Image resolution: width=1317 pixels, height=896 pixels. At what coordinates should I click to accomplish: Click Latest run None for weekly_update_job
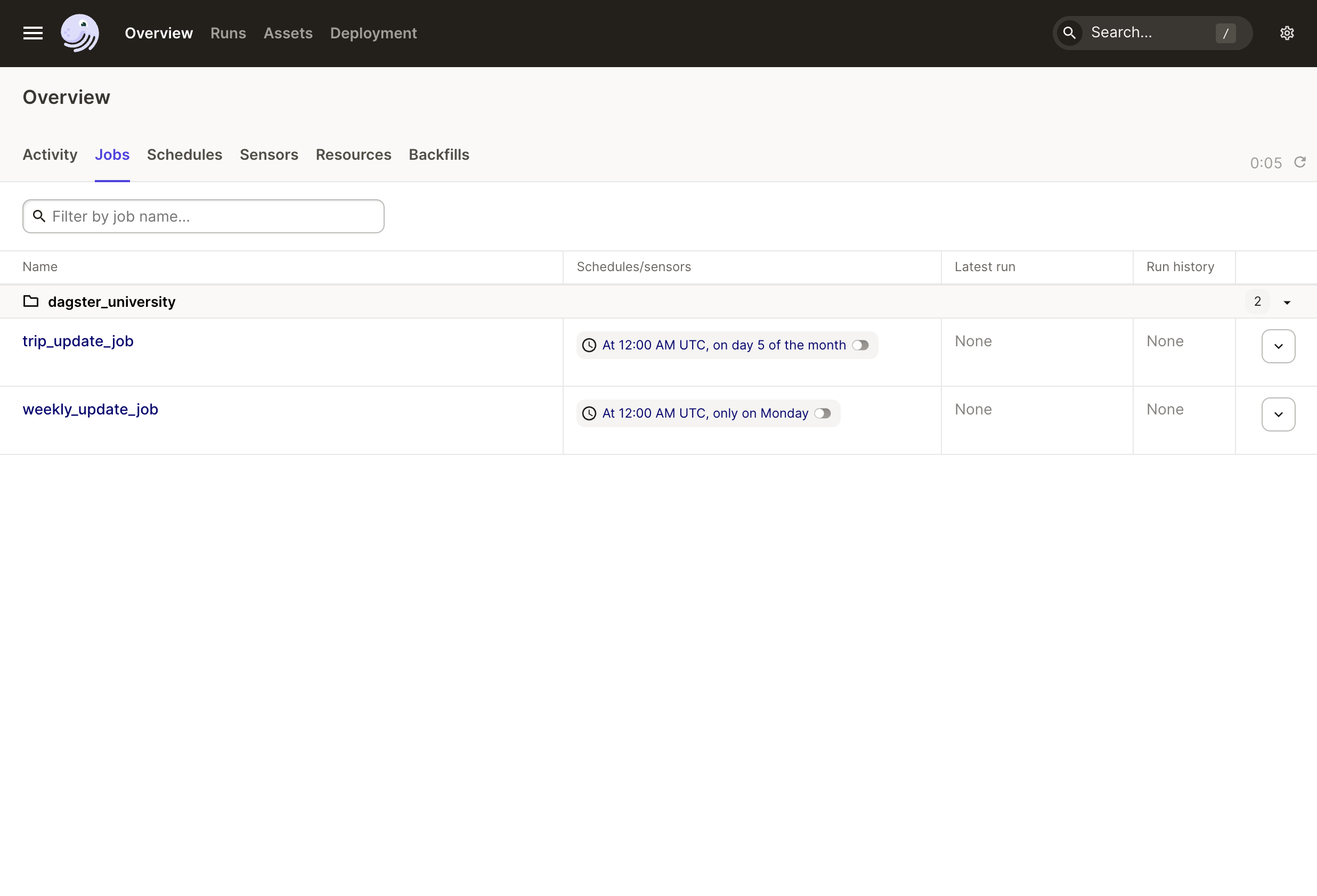pos(973,409)
